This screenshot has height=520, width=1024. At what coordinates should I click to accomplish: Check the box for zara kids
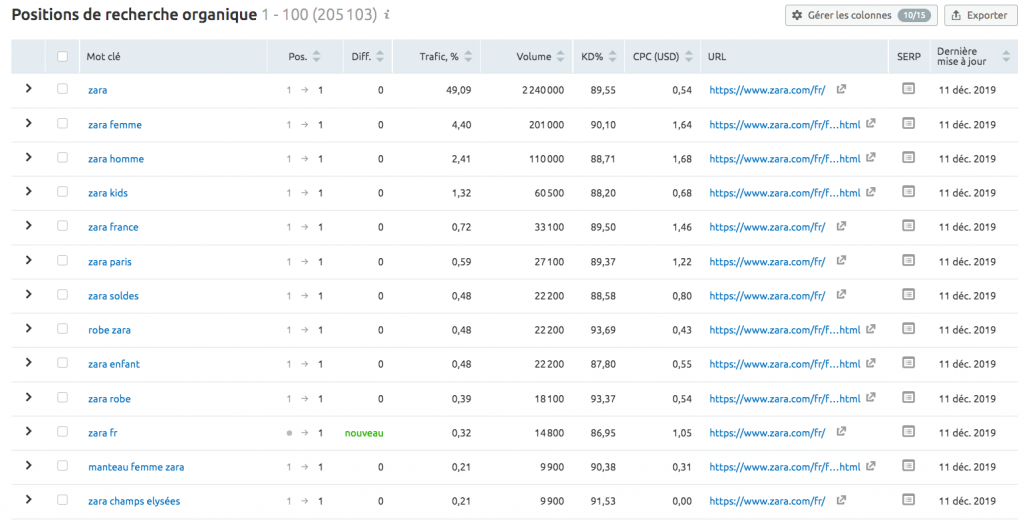[x=63, y=192]
